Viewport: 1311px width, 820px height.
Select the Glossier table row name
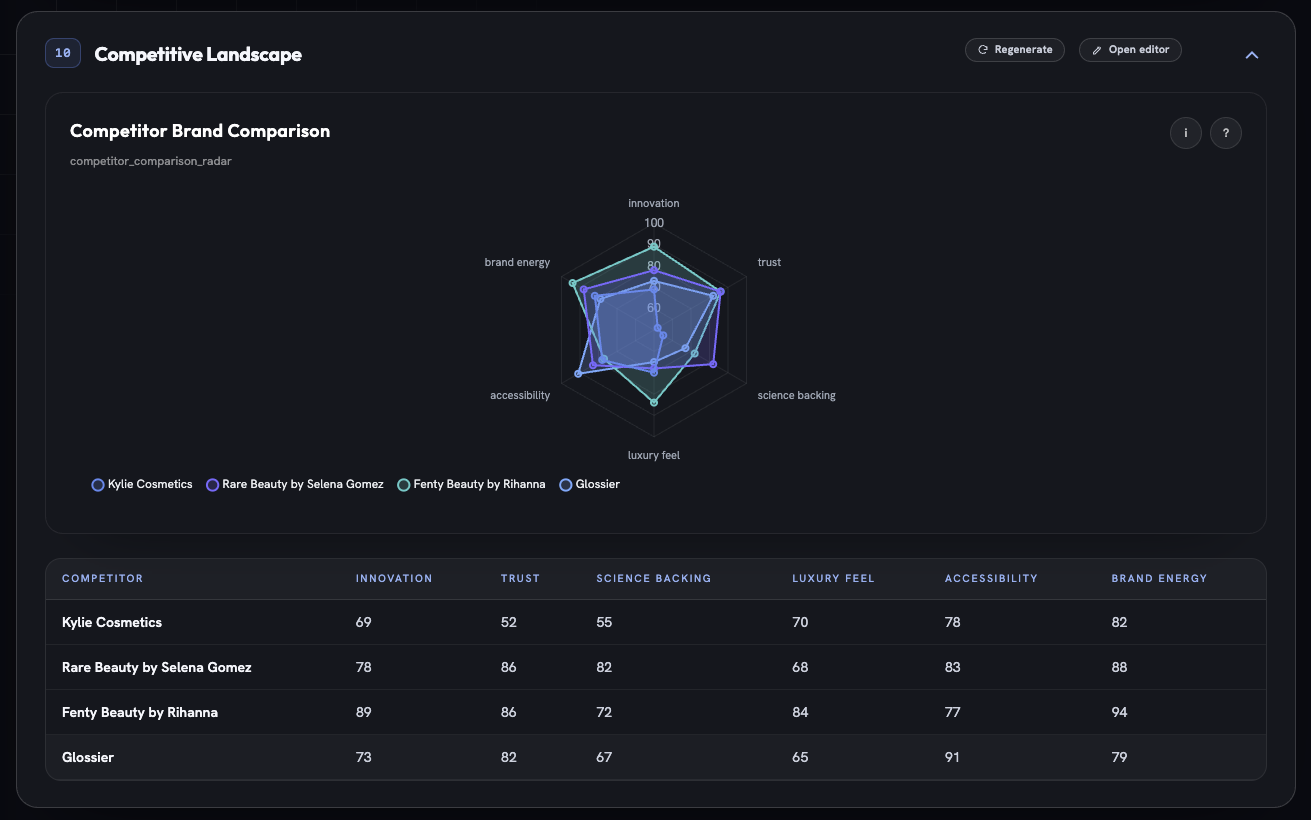point(88,757)
